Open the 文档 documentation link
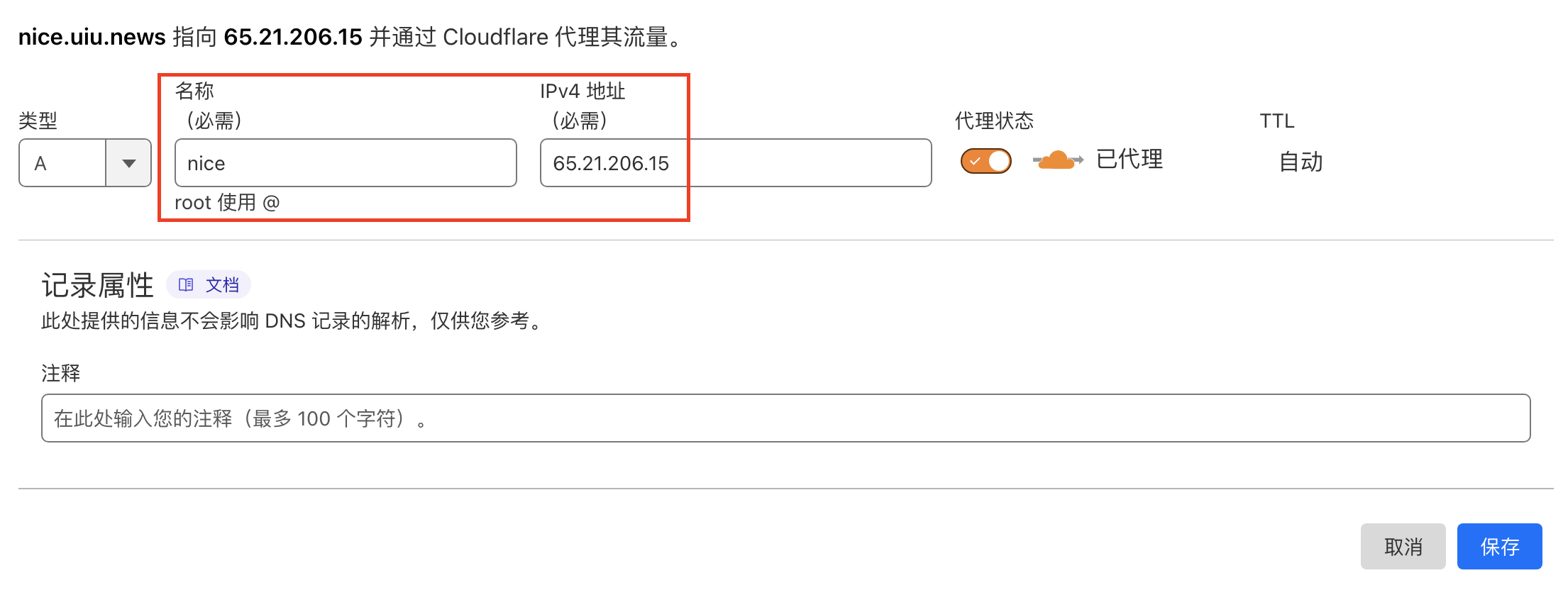 [x=208, y=285]
